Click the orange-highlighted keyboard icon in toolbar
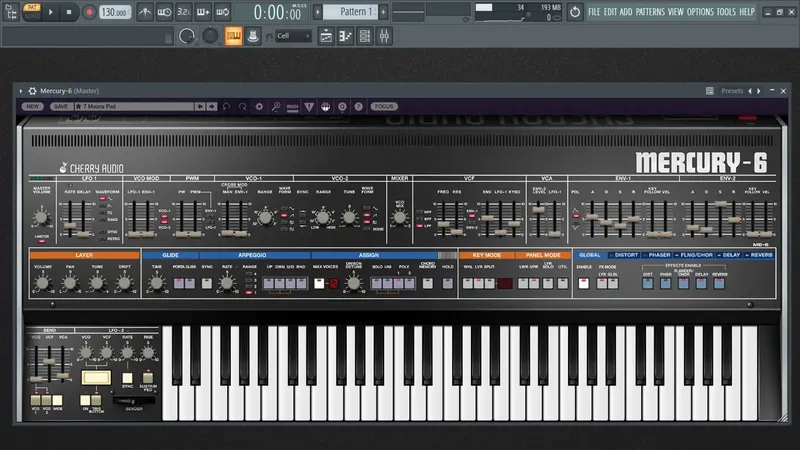The height and width of the screenshot is (450, 800). coord(234,36)
